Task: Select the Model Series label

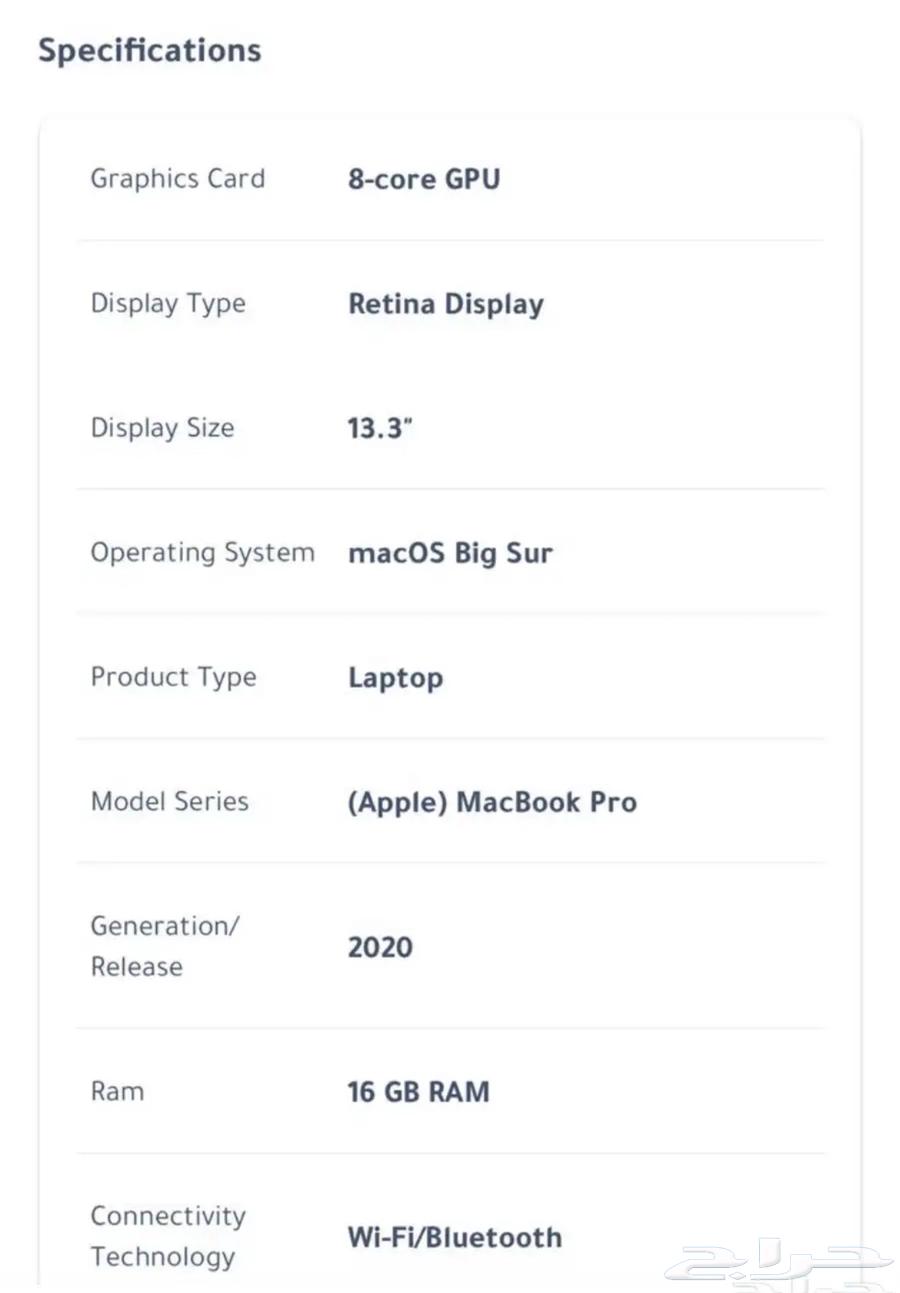Action: click(x=170, y=801)
